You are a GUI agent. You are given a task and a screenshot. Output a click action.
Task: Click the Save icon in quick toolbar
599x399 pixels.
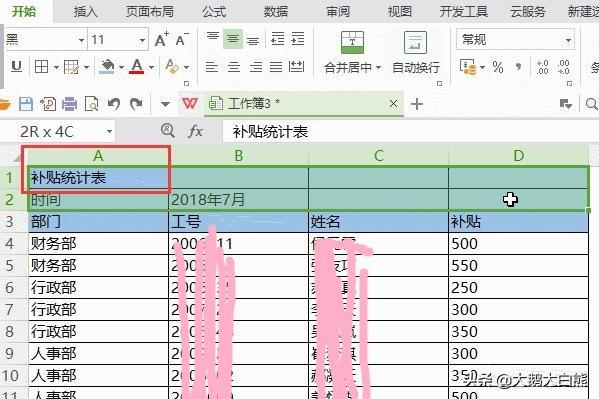tap(26, 104)
